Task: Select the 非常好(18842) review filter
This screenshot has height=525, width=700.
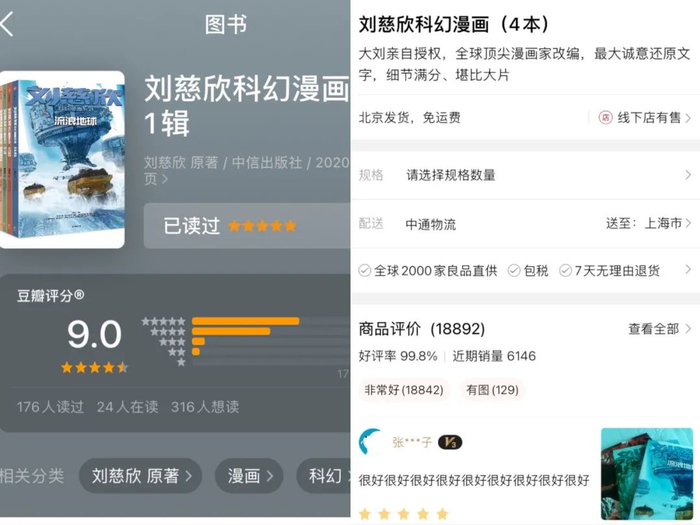Action: coord(404,390)
